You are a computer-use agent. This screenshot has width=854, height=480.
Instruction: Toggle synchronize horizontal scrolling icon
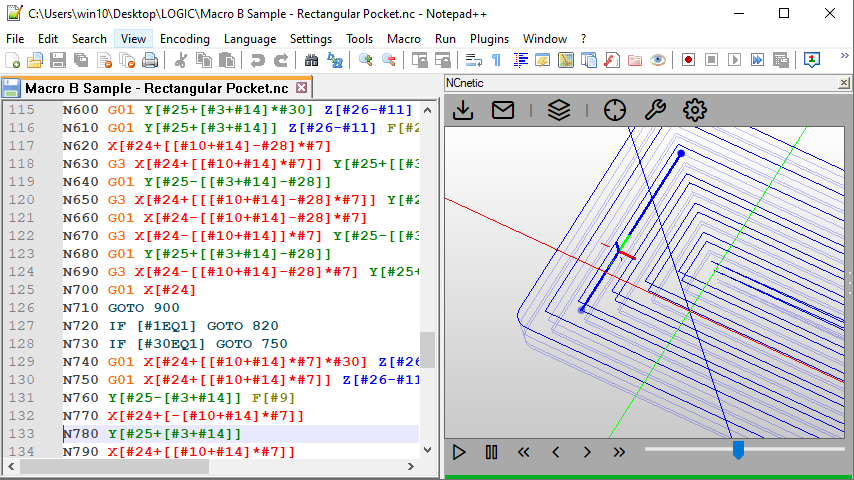pyautogui.click(x=442, y=60)
